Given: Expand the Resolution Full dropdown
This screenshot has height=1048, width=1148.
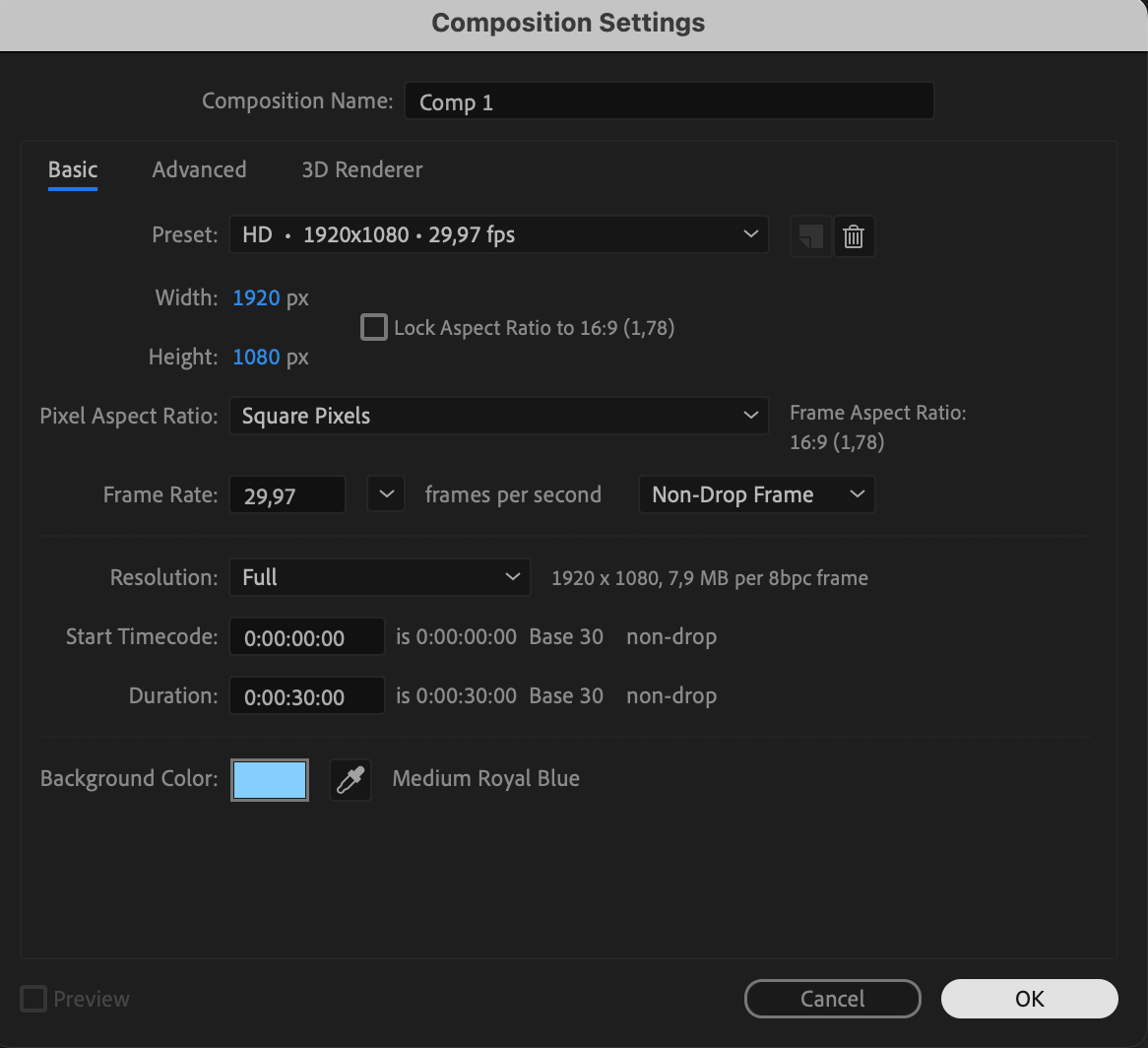Looking at the screenshot, I should coord(379,577).
